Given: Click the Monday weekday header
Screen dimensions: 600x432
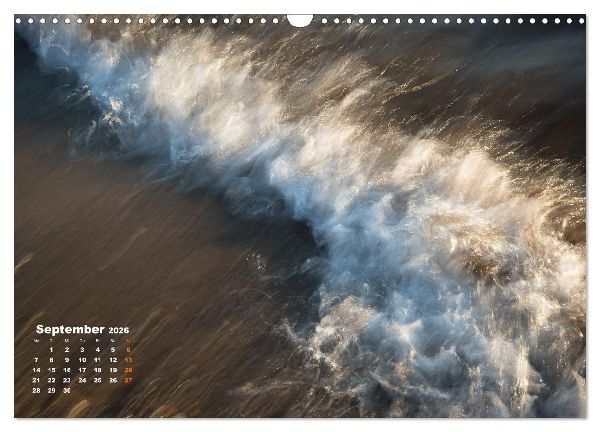Looking at the screenshot, I should (36, 341).
